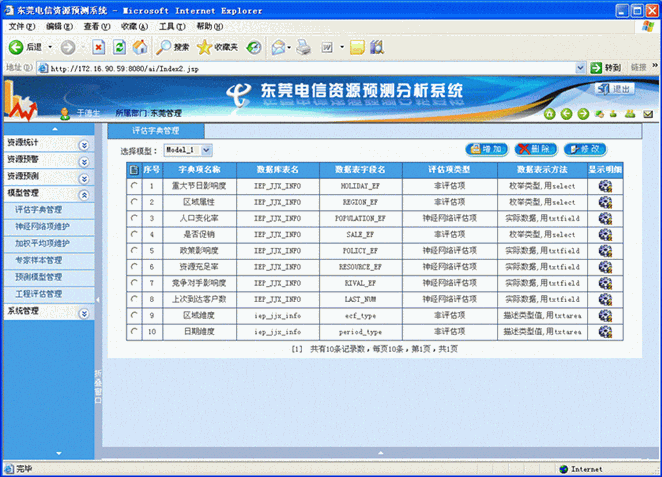The width and height of the screenshot is (662, 477).
Task: Select radio for row 7 竞争对手影响度
Action: [x=134, y=282]
